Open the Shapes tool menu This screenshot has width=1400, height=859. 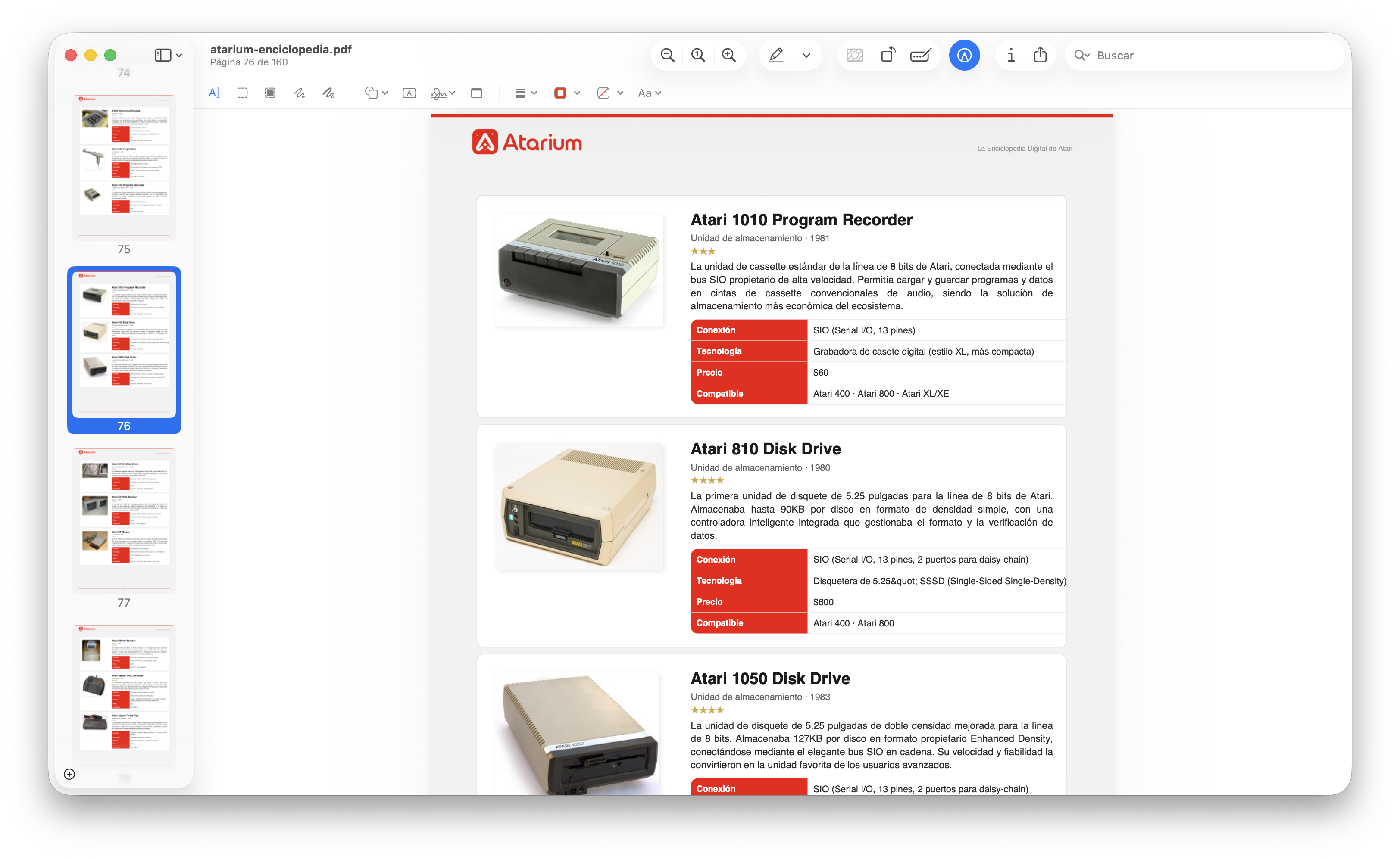(376, 93)
